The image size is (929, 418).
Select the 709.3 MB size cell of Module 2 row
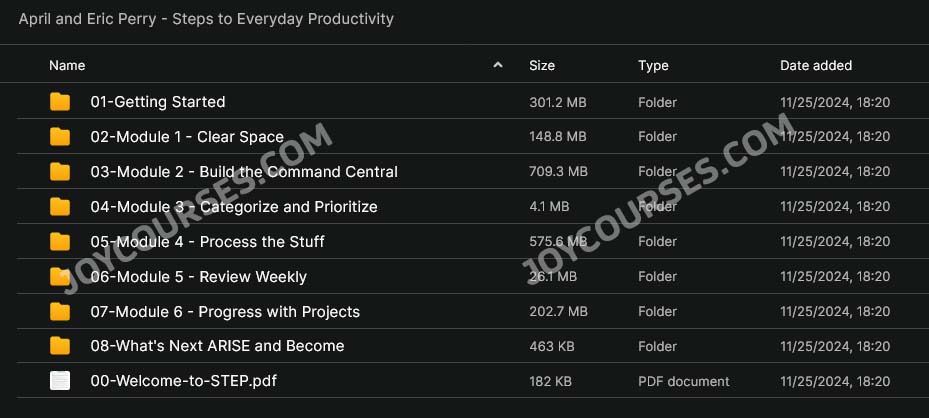[x=558, y=172]
